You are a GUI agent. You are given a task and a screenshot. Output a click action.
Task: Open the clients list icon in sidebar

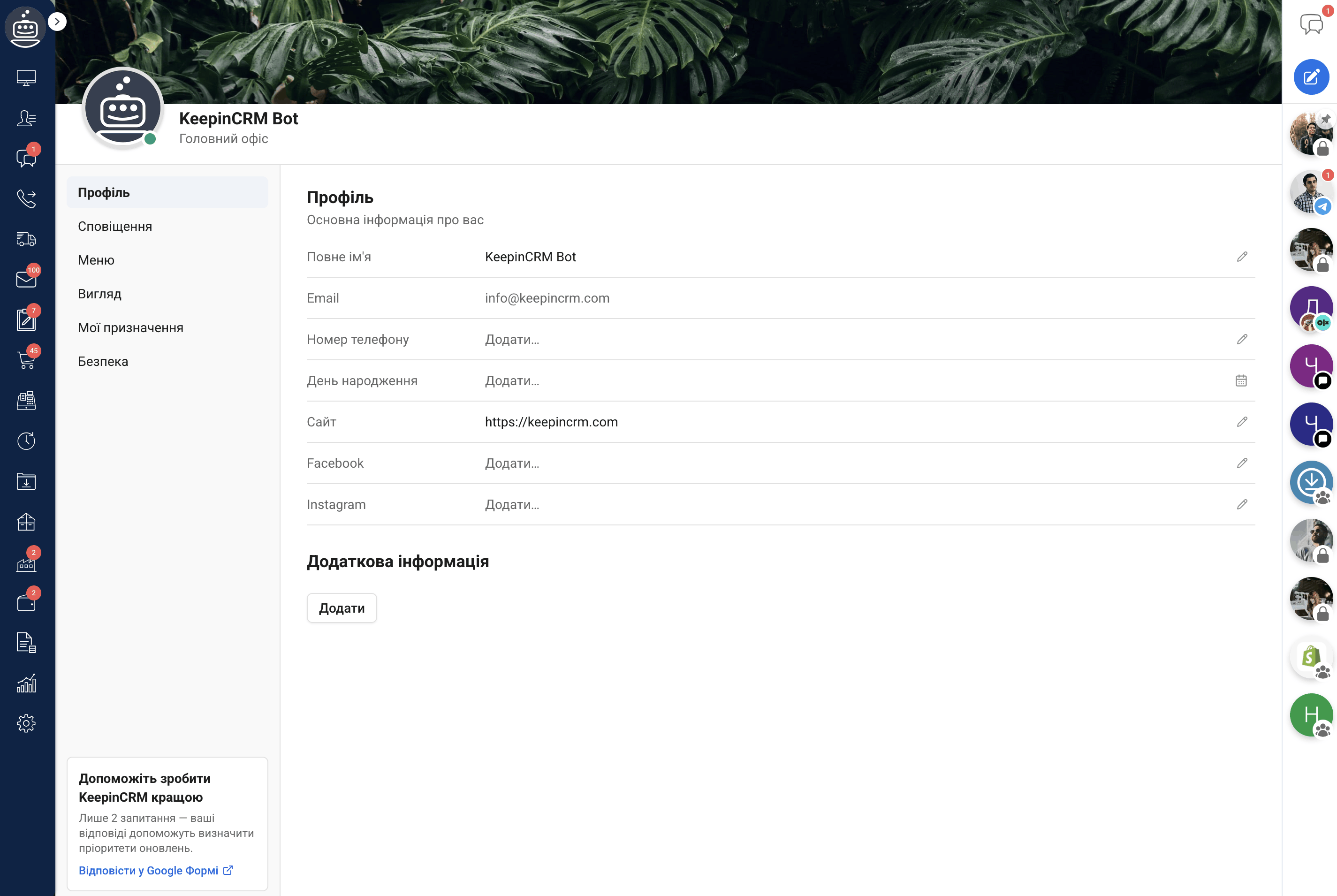[x=26, y=118]
